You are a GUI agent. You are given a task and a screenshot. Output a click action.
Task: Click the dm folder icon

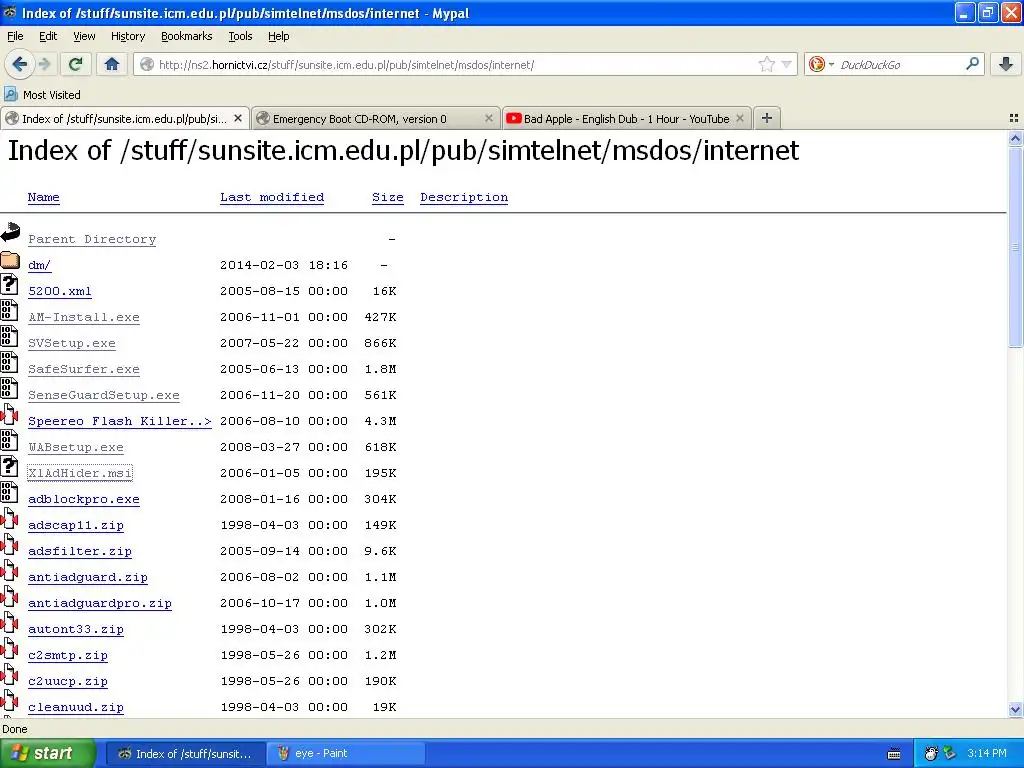tap(10, 260)
